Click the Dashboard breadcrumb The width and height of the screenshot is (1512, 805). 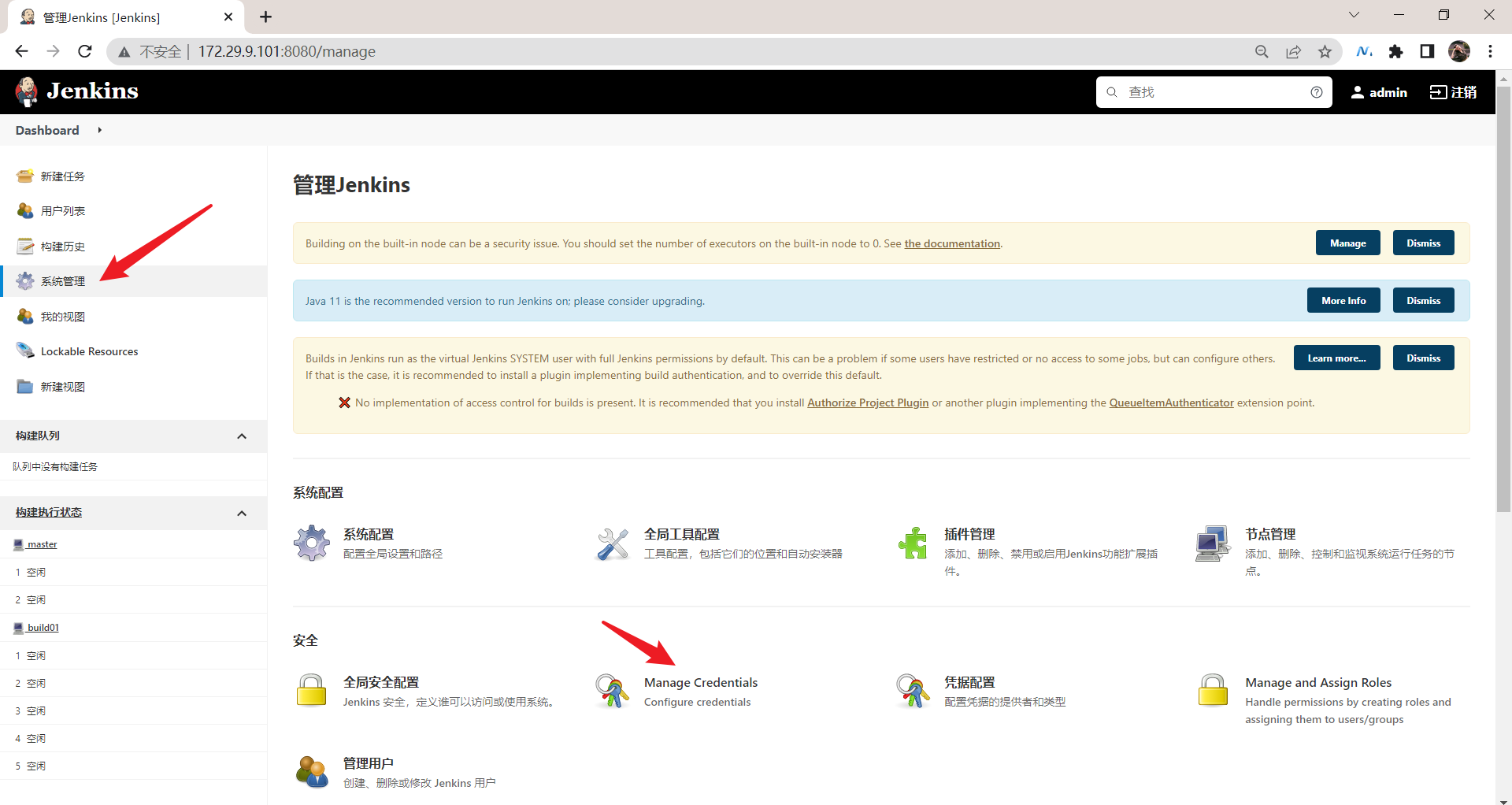pyautogui.click(x=47, y=130)
